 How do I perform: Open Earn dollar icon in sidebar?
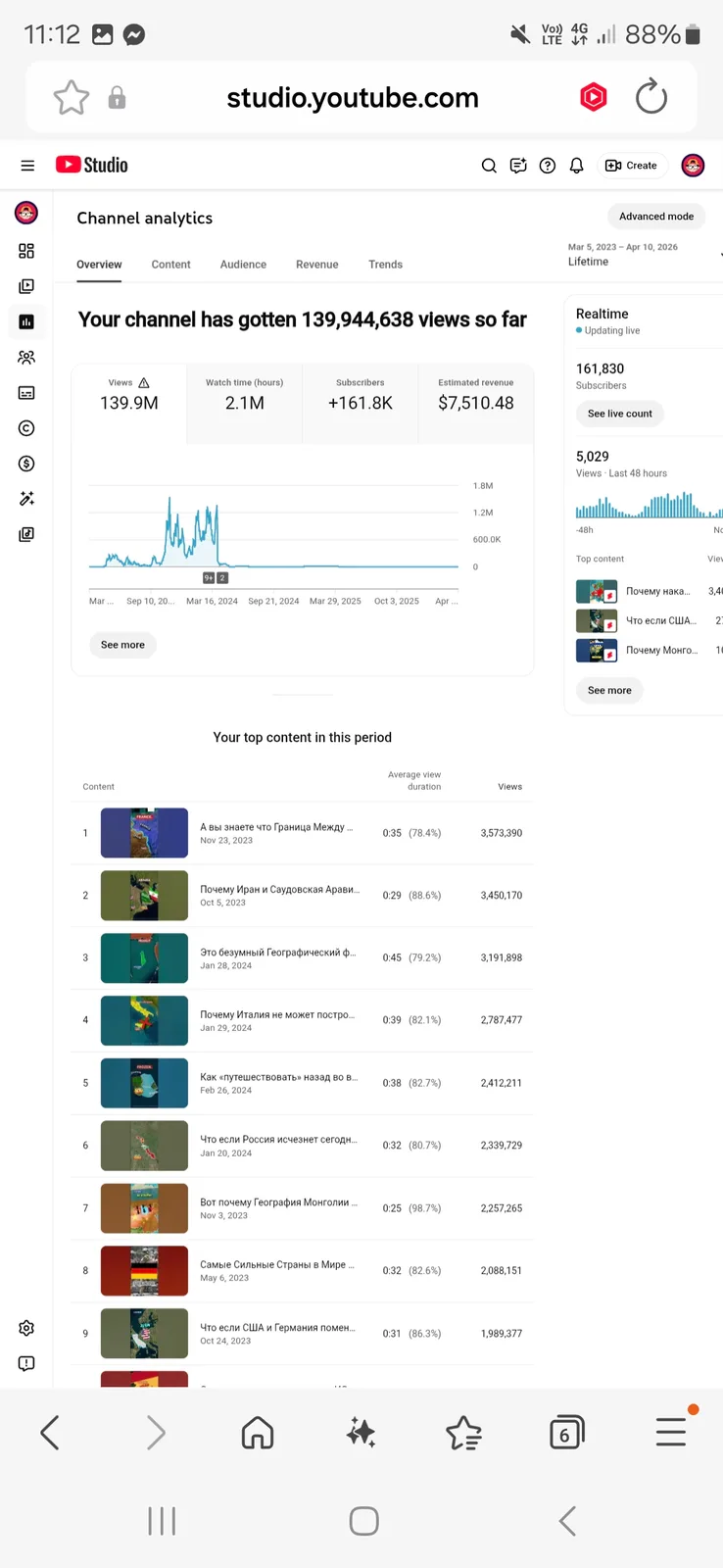26,464
